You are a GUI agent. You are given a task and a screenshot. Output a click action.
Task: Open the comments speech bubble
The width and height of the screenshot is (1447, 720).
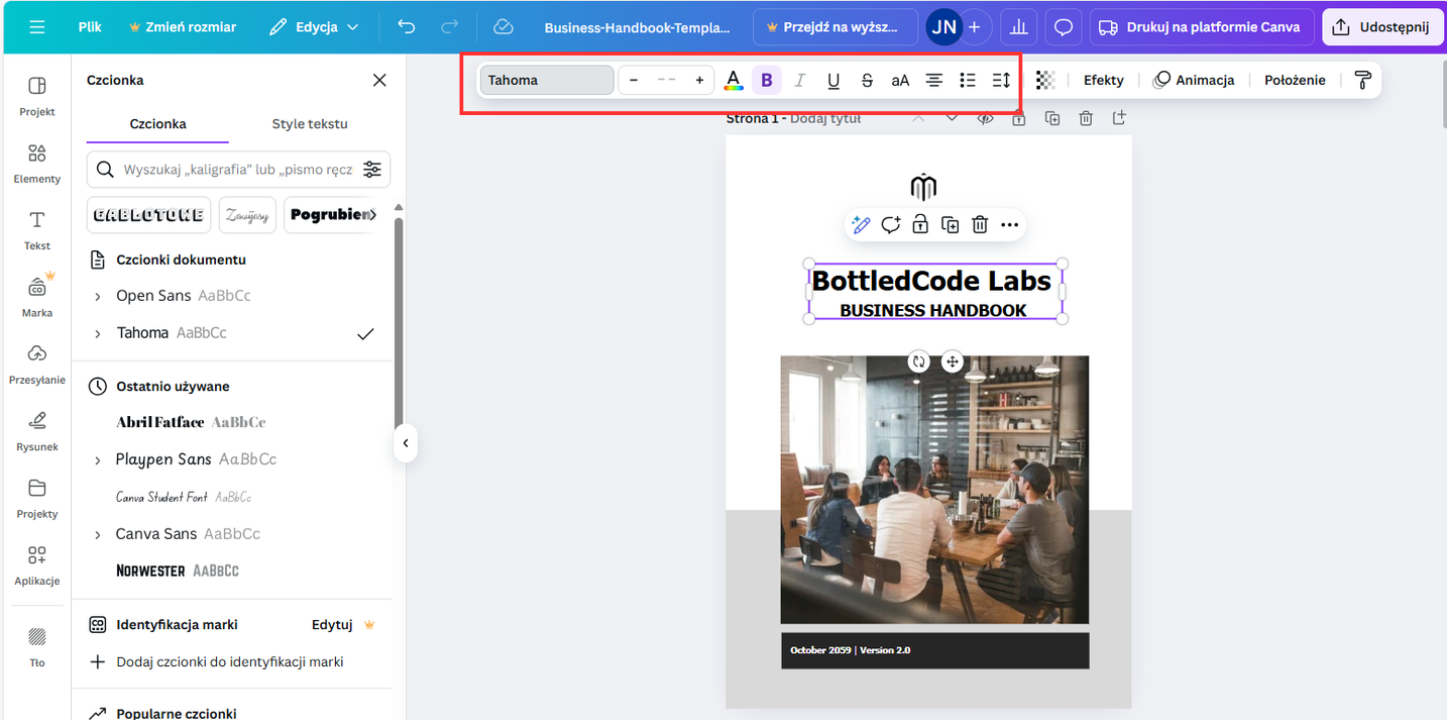coord(1064,27)
